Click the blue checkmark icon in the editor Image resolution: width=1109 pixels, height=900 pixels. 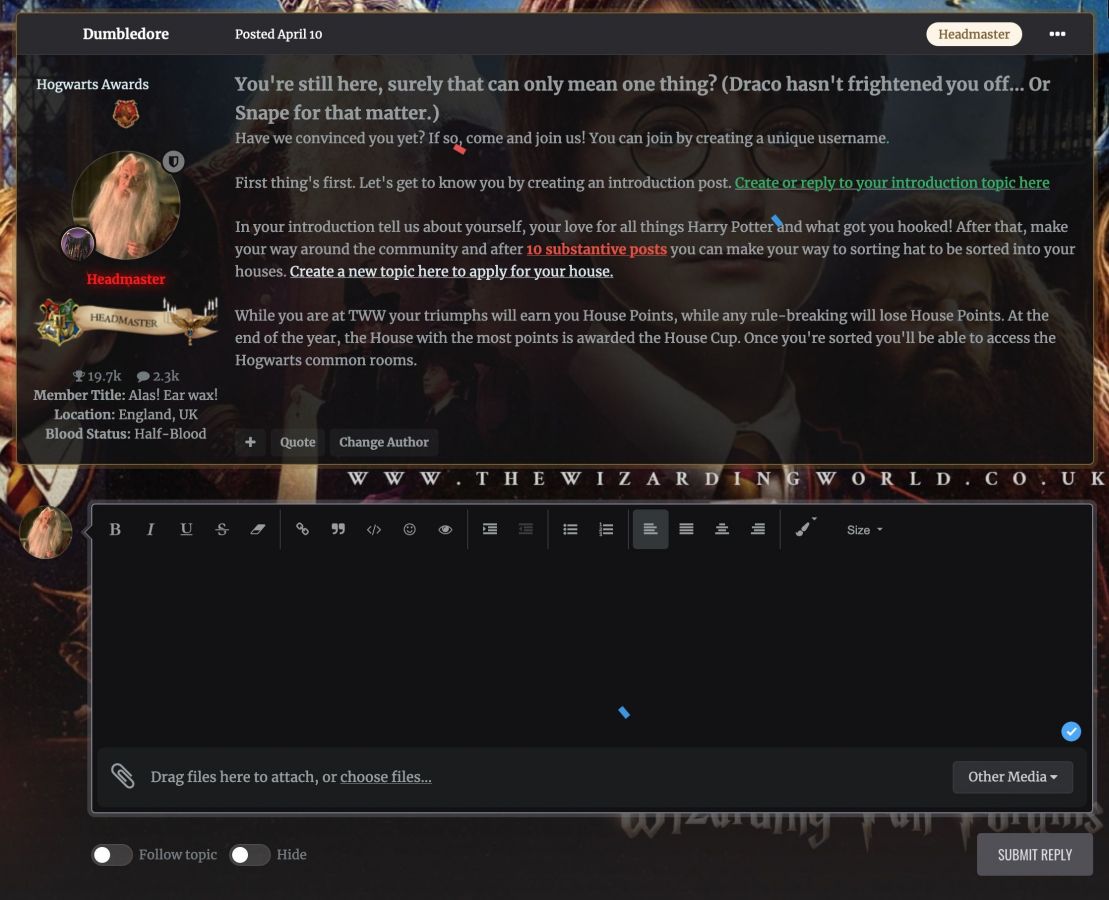1071,732
